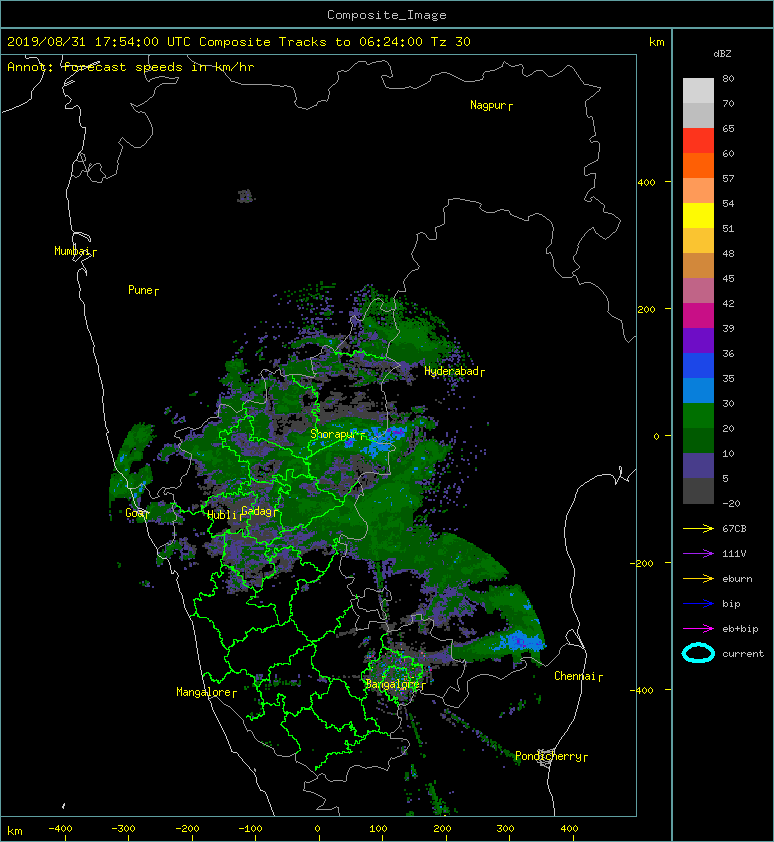The width and height of the screenshot is (774, 842).
Task: Pick the orange 57-60 dBZ swatch
Action: pos(698,165)
